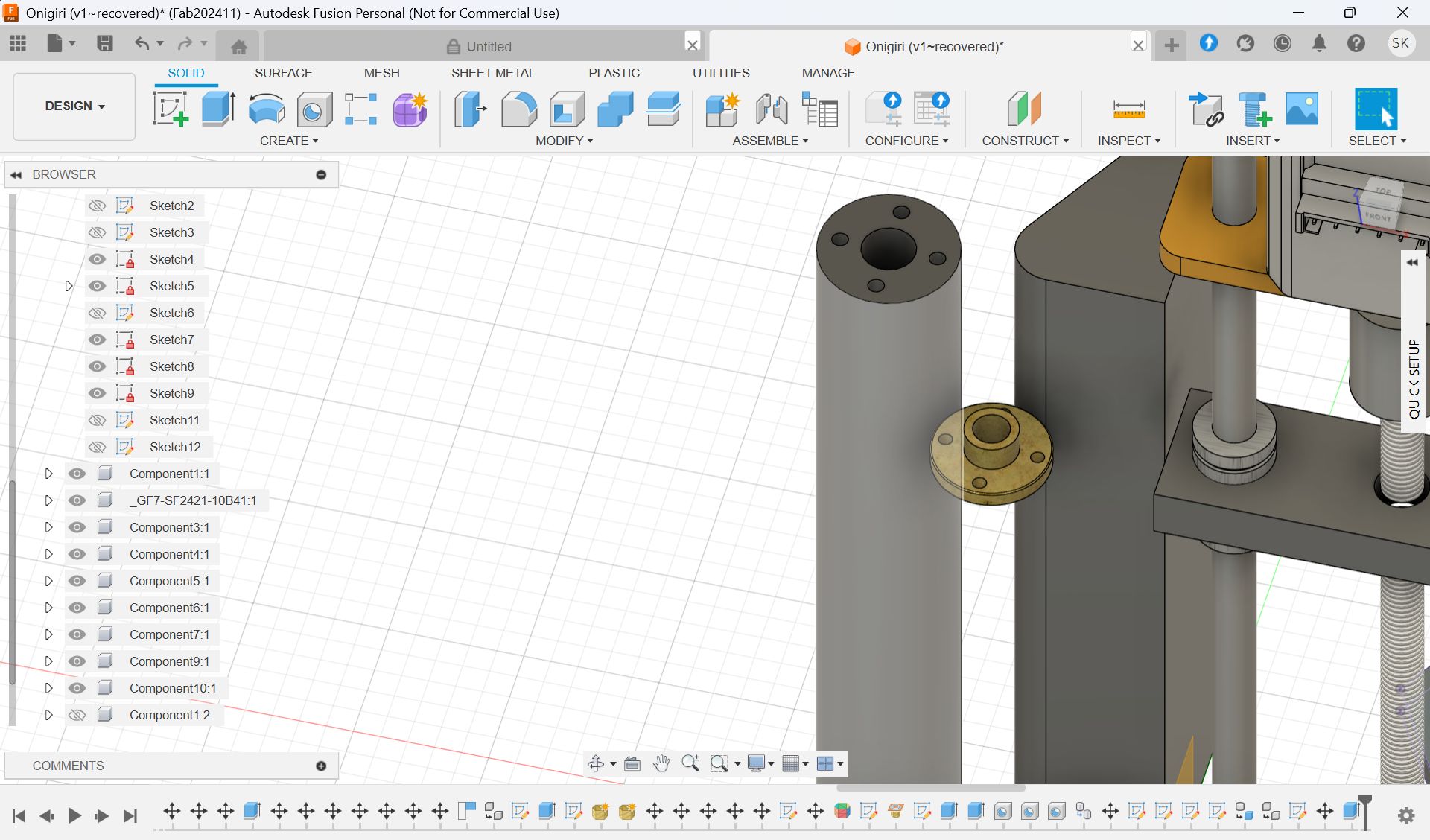The image size is (1430, 840).
Task: Play the timeline
Action: [x=74, y=815]
